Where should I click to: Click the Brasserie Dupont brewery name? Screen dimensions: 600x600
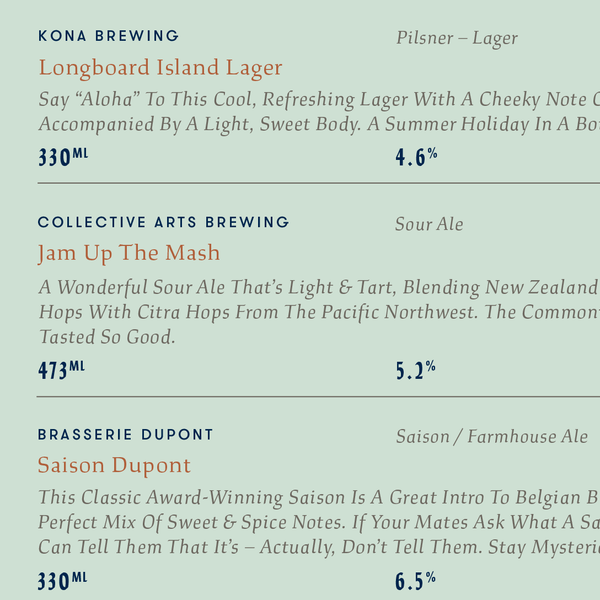(x=126, y=435)
